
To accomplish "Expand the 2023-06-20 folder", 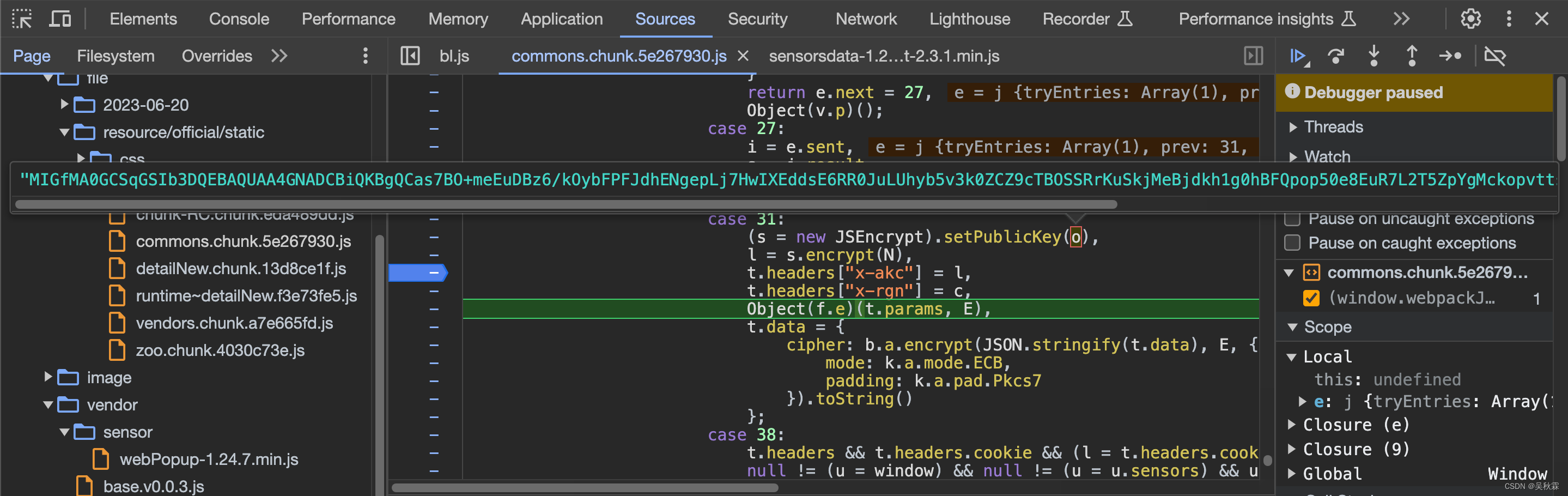I will (64, 105).
